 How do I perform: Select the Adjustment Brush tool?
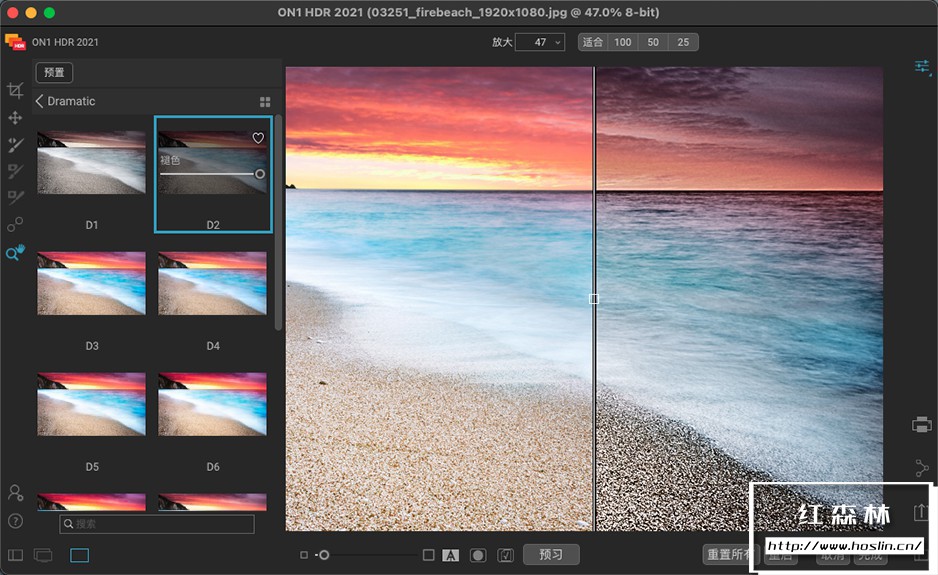point(15,144)
